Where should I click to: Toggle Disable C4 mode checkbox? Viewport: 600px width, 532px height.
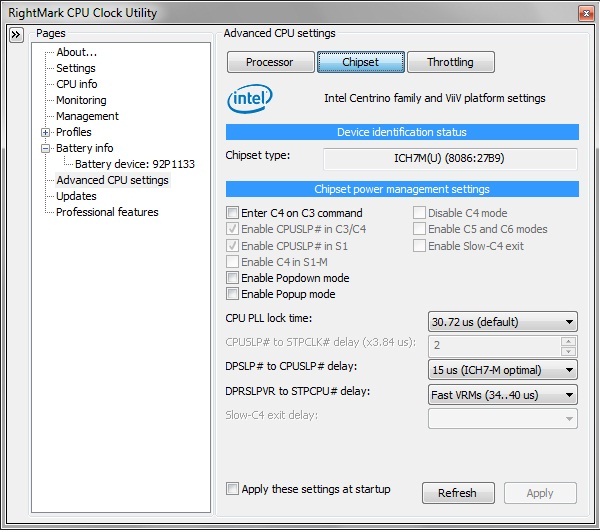[x=419, y=213]
